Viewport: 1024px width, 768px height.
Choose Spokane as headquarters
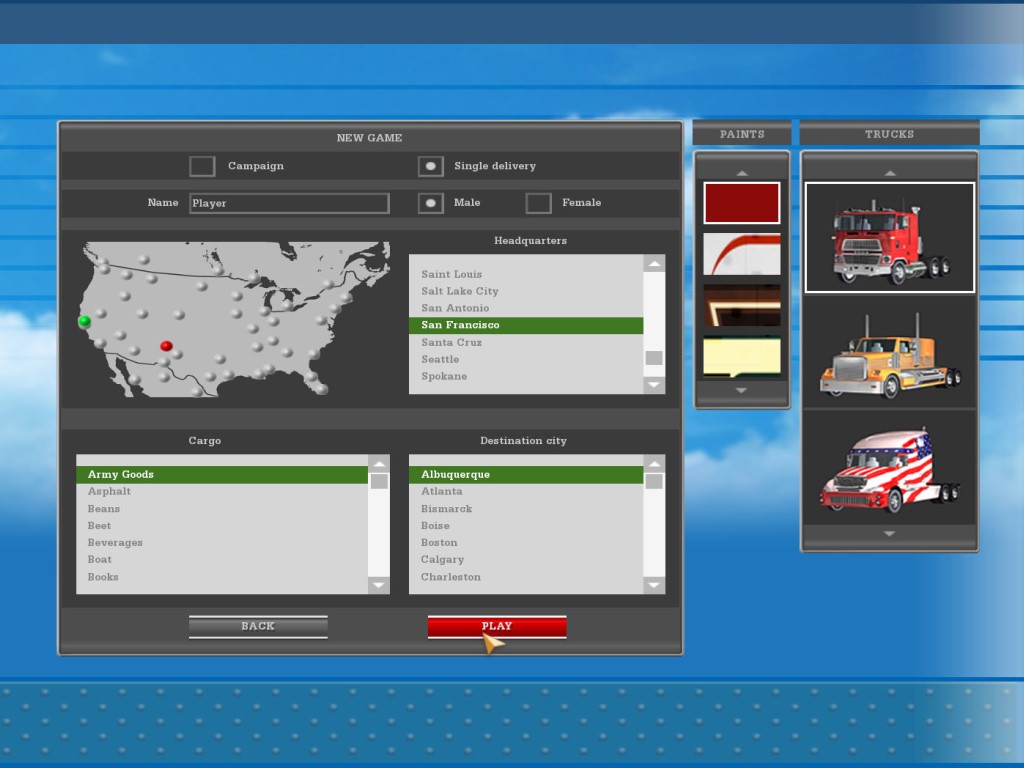(x=526, y=376)
